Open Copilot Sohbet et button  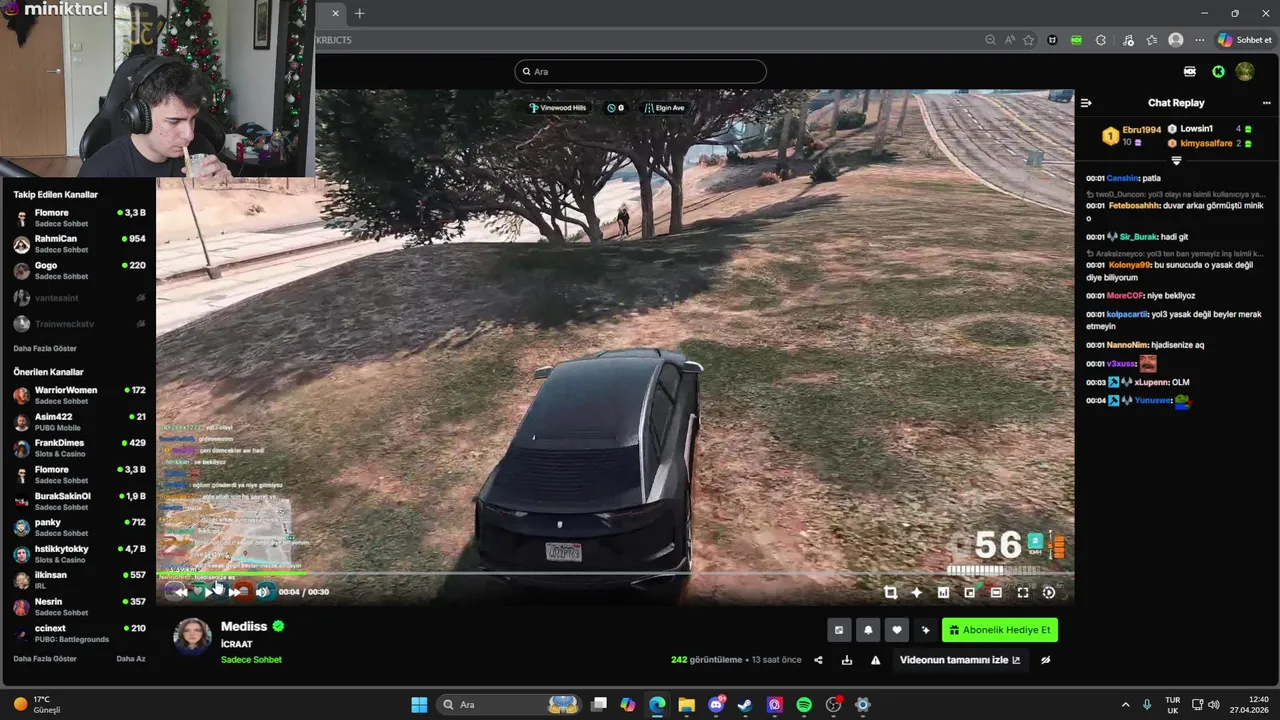tap(1244, 40)
